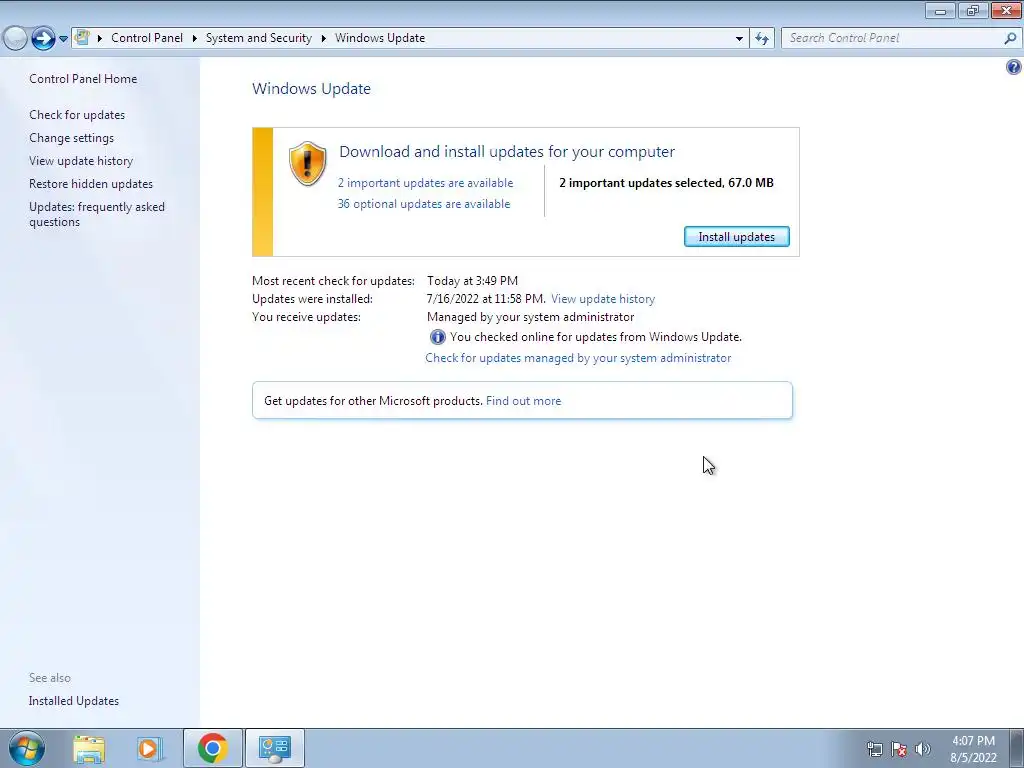Expand the arrow after Control Panel breadcrumb
This screenshot has height=768, width=1024.
(x=195, y=39)
